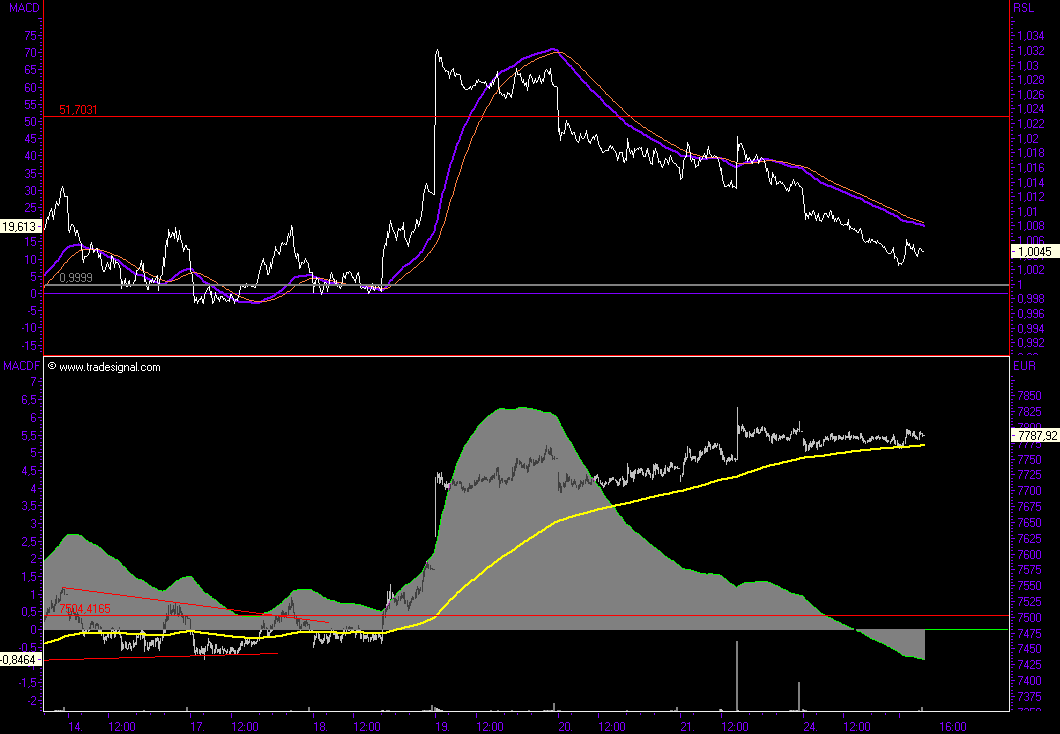The height and width of the screenshot is (734, 1060).
Task: Open the www.tradesignal.com copyright link
Action: pyautogui.click(x=109, y=367)
